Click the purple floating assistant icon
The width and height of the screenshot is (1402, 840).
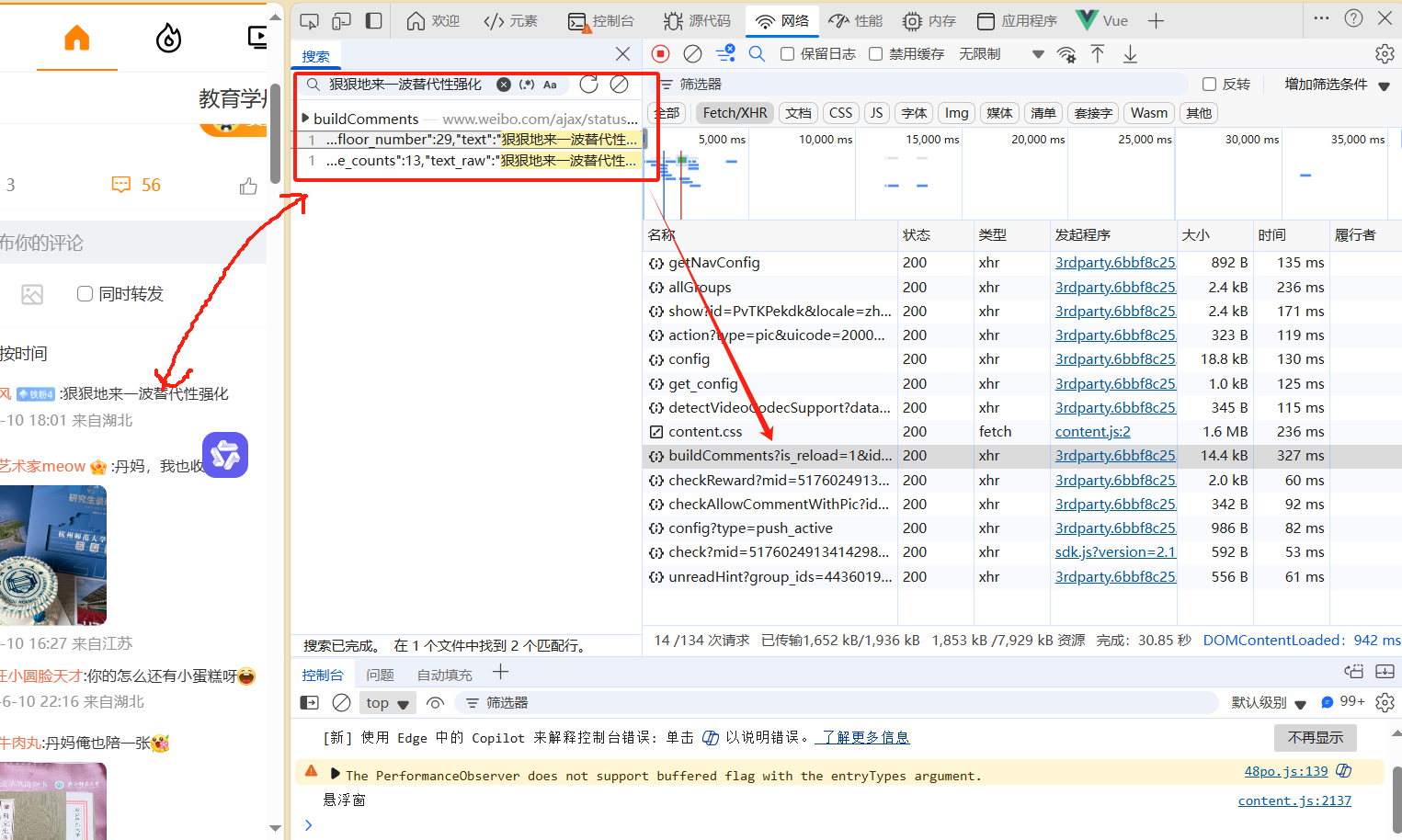(x=225, y=455)
